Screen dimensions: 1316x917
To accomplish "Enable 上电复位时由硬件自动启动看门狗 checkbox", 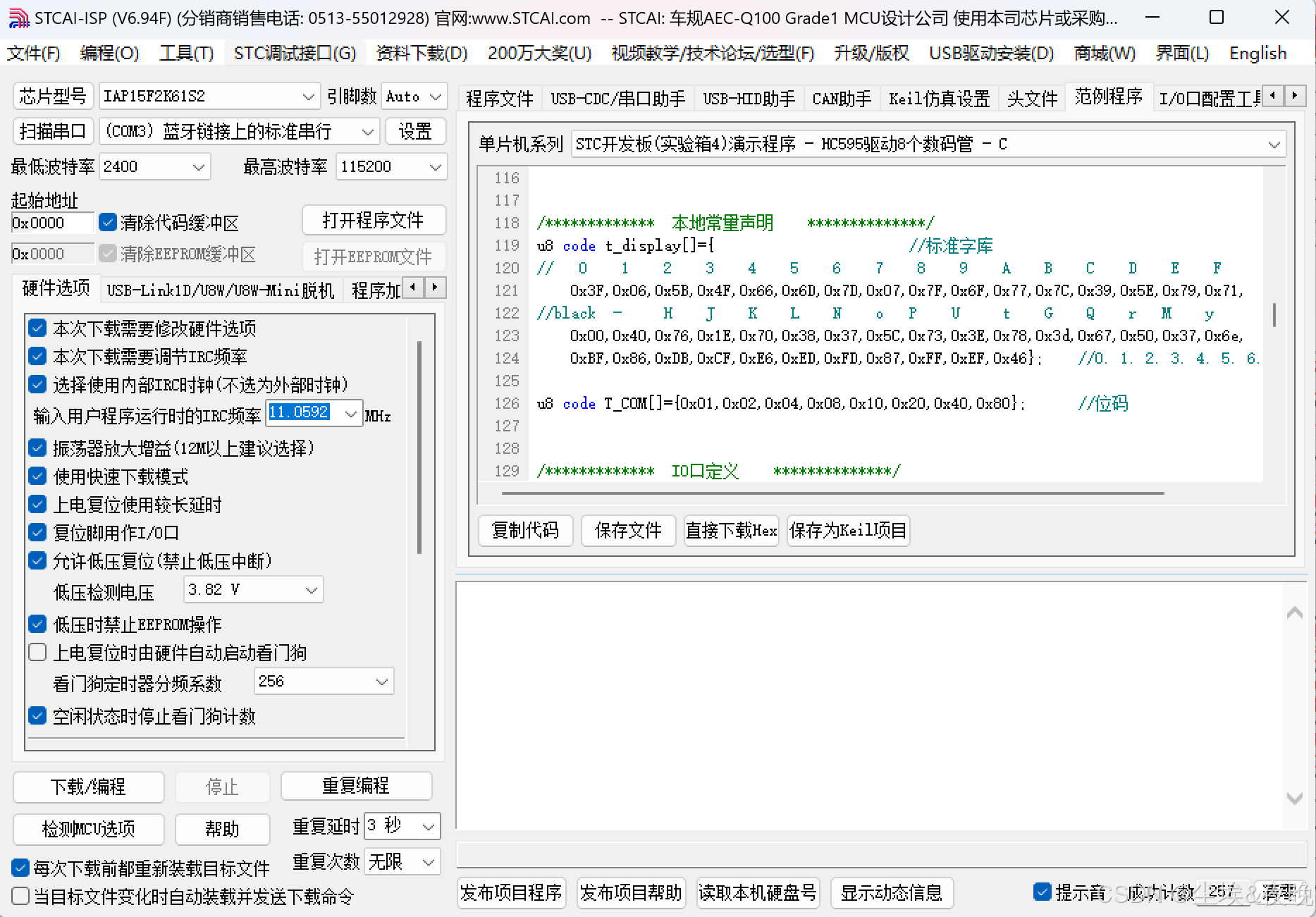I will coord(37,653).
